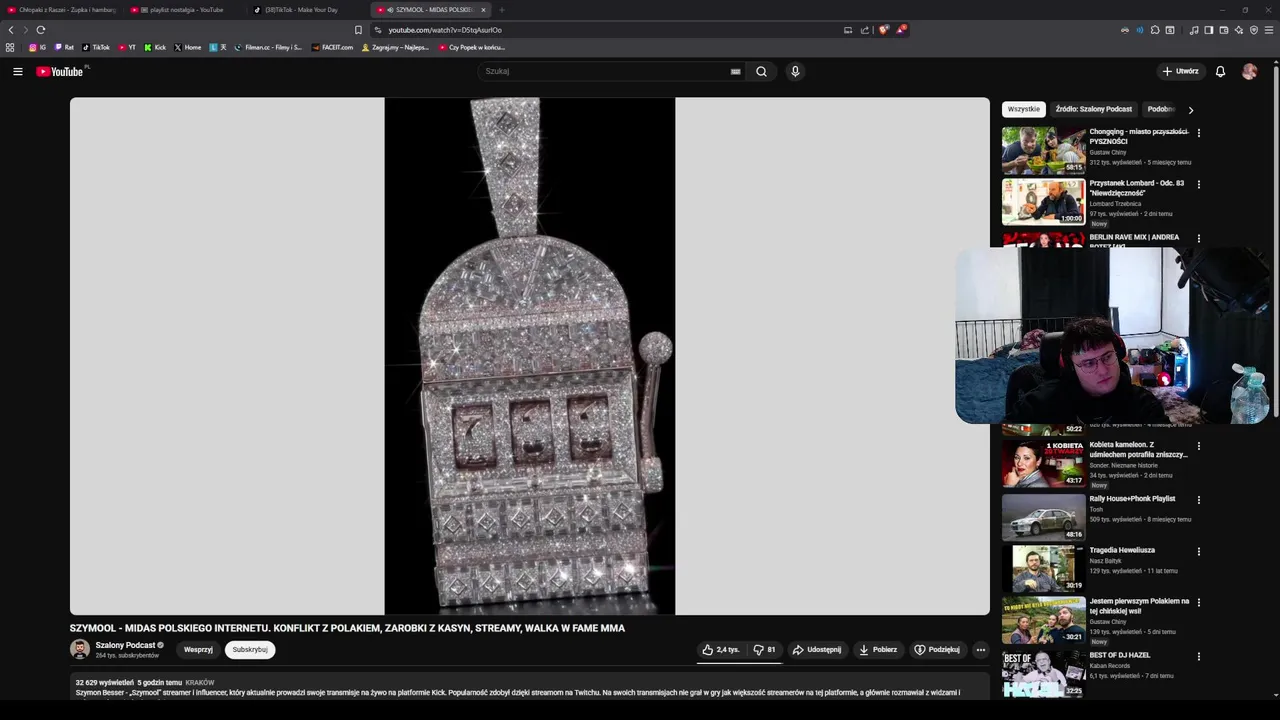The image size is (1280, 720).
Task: Open the Chongqing video thumbnail
Action: [1043, 150]
